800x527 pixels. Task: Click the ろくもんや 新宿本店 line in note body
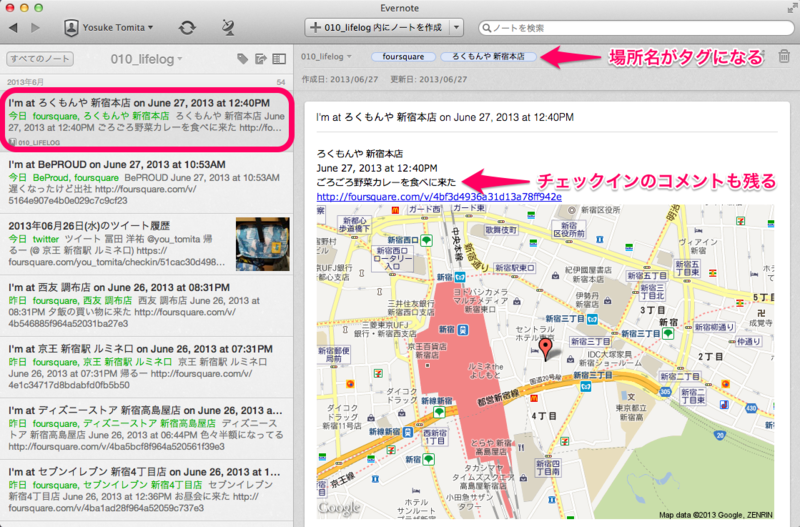click(x=360, y=154)
